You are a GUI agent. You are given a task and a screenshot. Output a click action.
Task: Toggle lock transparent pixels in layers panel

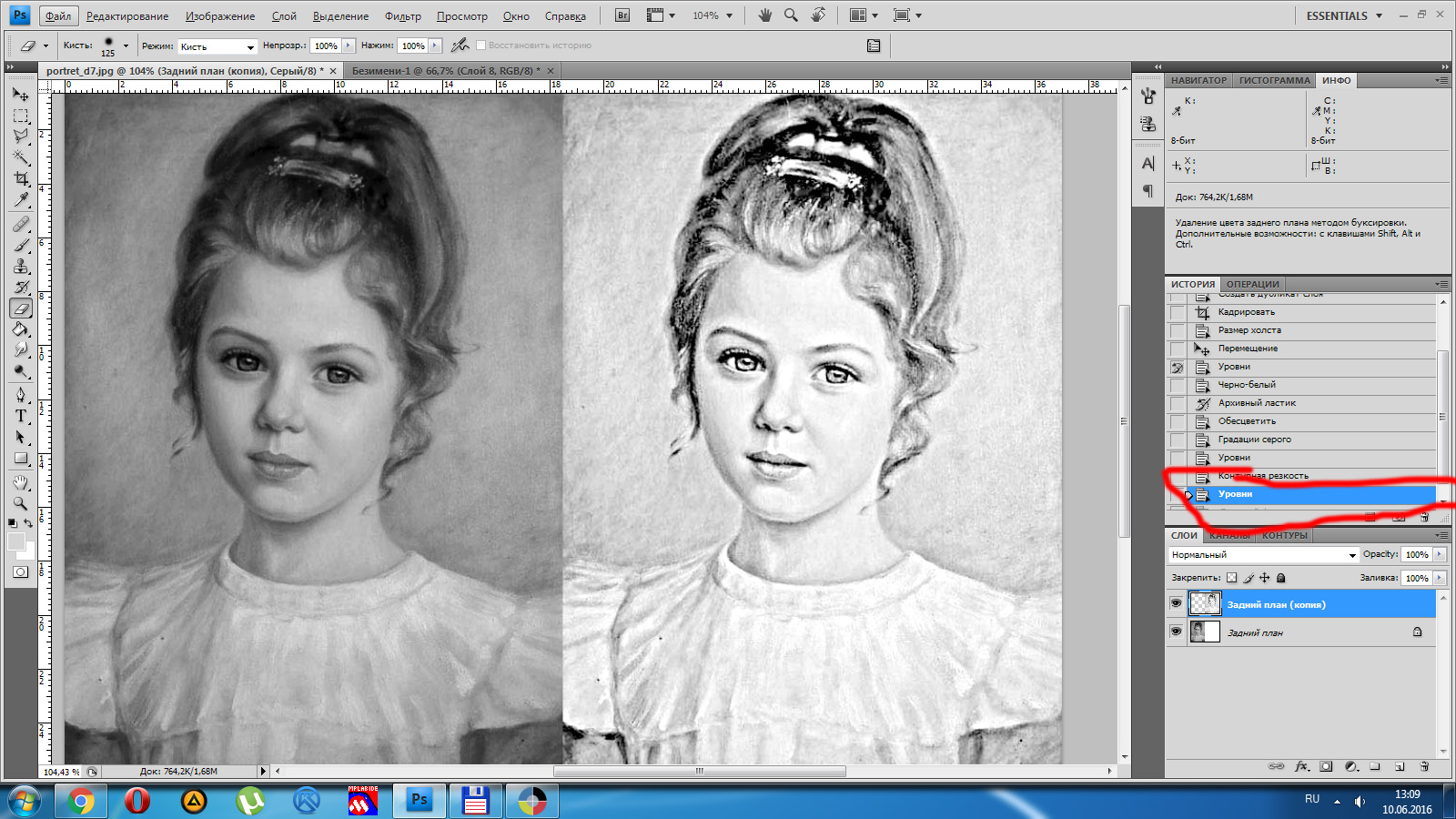[1231, 578]
